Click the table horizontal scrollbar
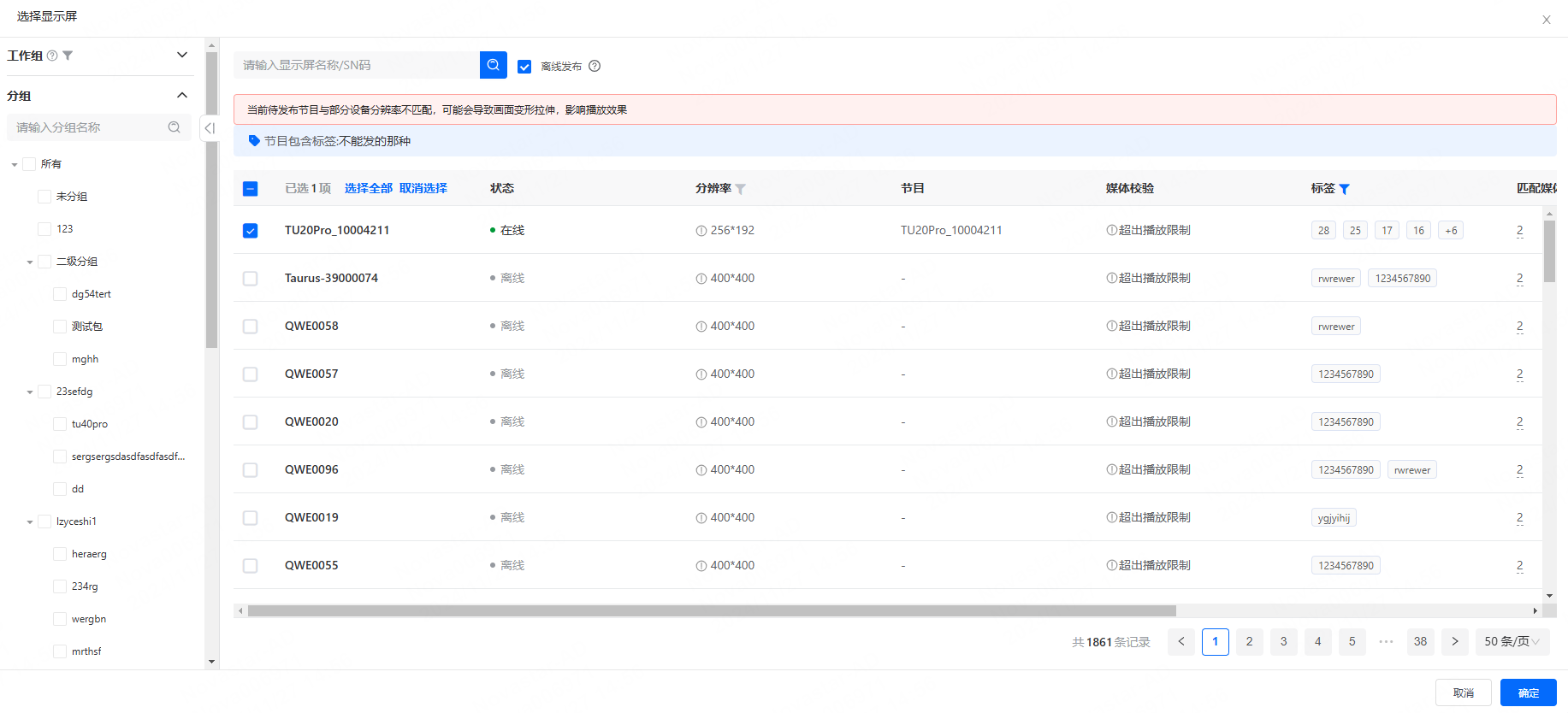This screenshot has width=1568, height=713. coord(711,610)
